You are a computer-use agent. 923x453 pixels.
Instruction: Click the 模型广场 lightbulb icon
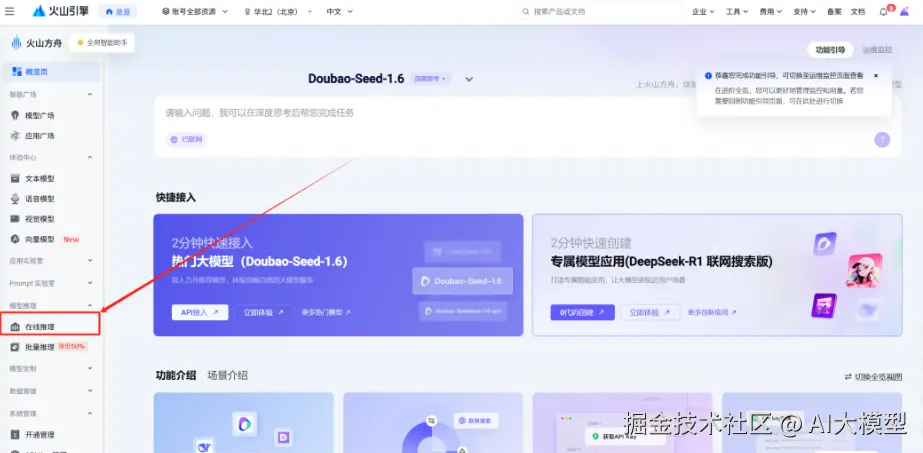point(16,115)
